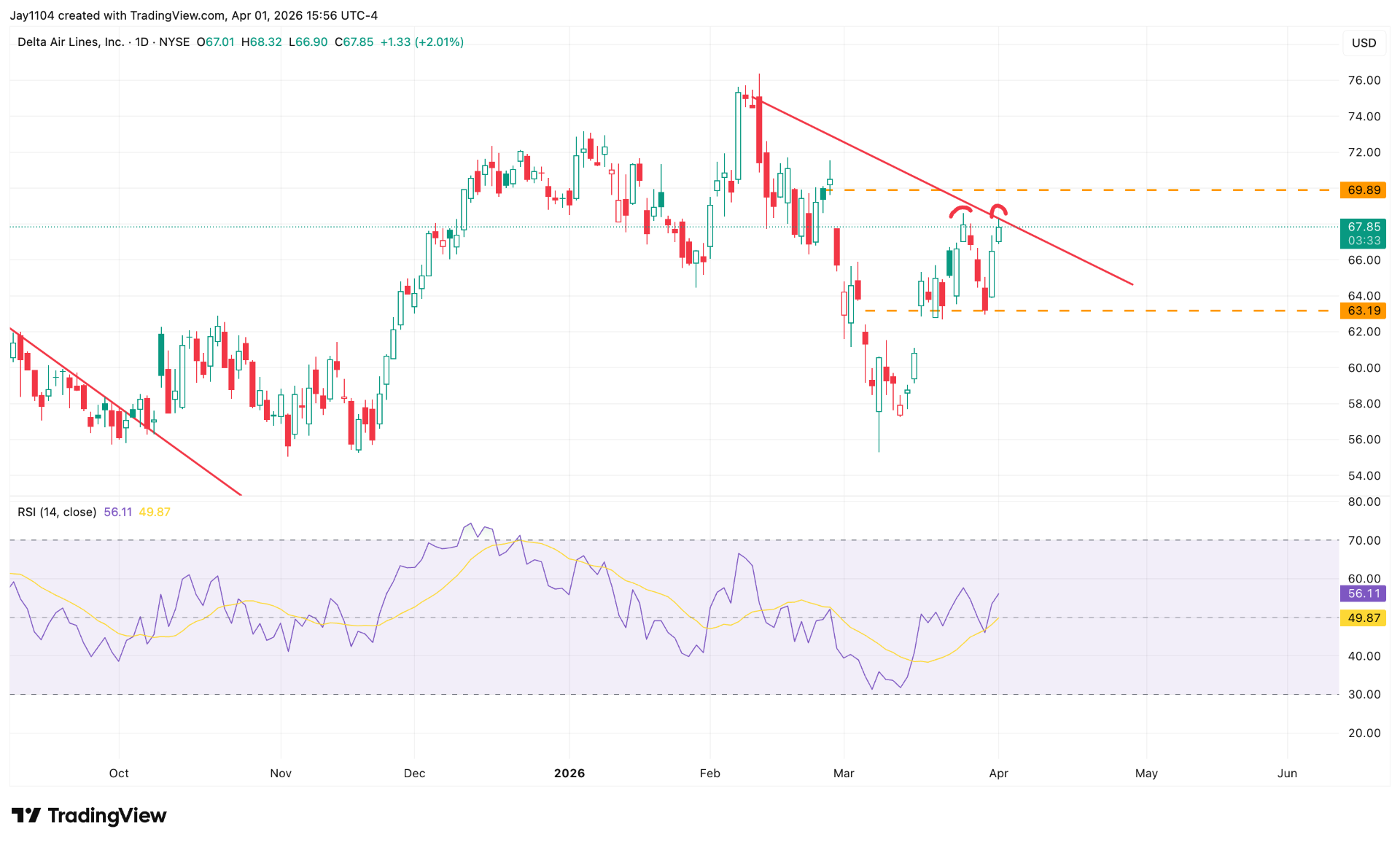Click the orange 63.19 price label
The width and height of the screenshot is (1400, 845).
[1363, 311]
